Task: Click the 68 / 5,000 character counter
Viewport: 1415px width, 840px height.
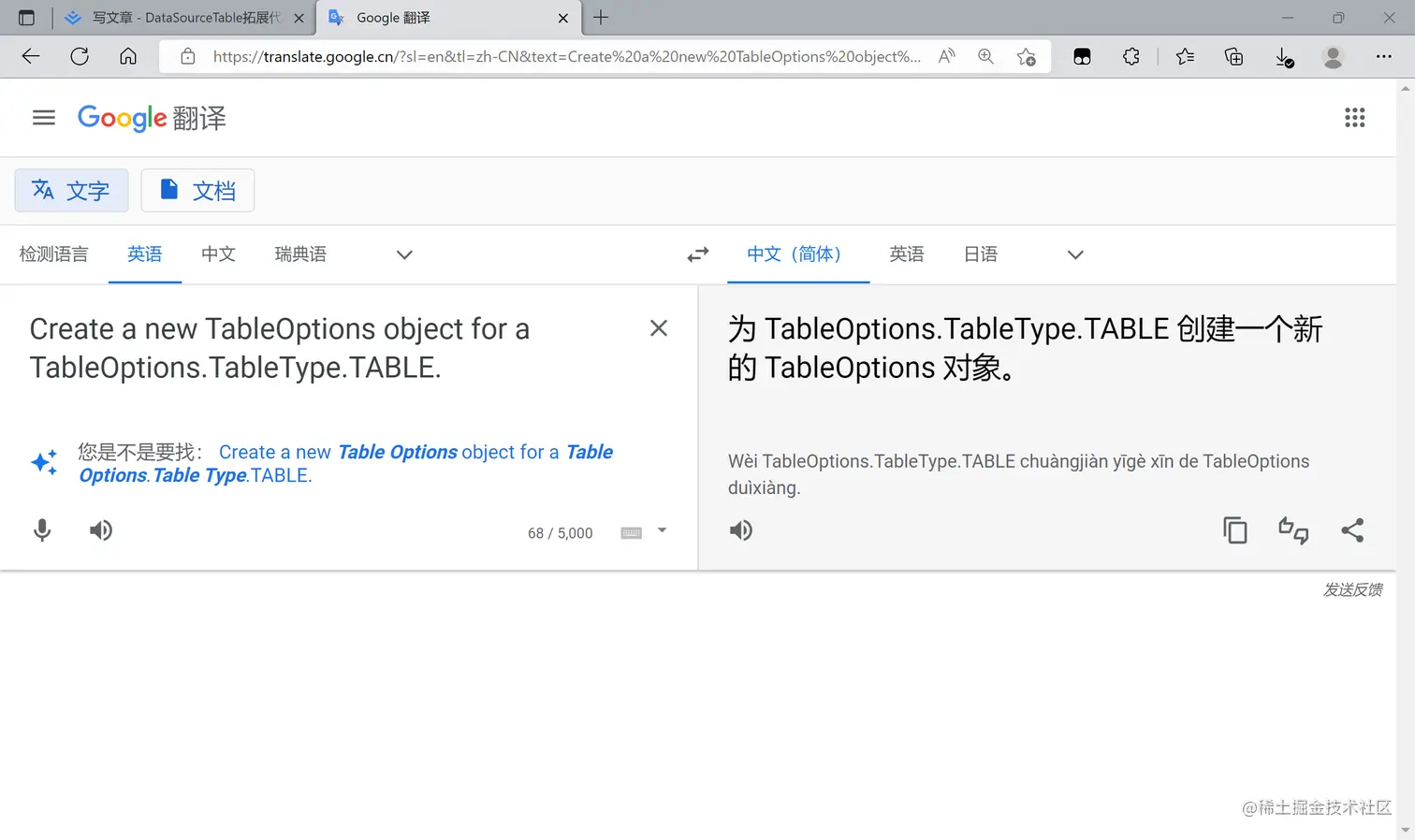Action: [560, 533]
